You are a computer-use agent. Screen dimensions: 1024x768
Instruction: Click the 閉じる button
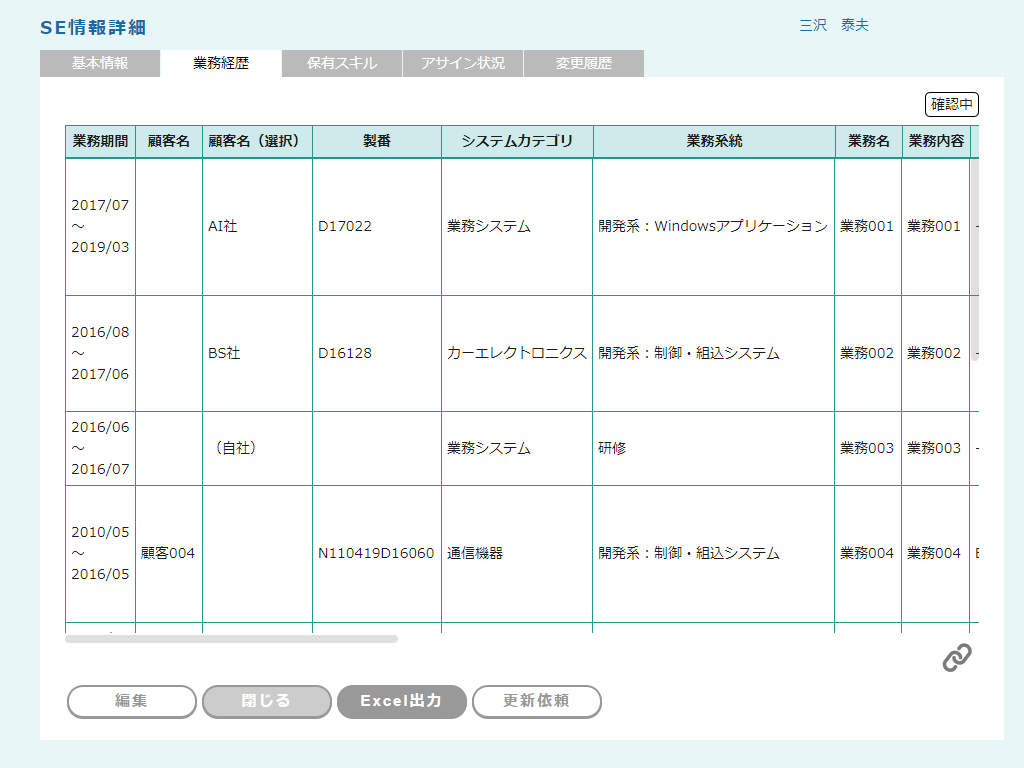point(266,701)
